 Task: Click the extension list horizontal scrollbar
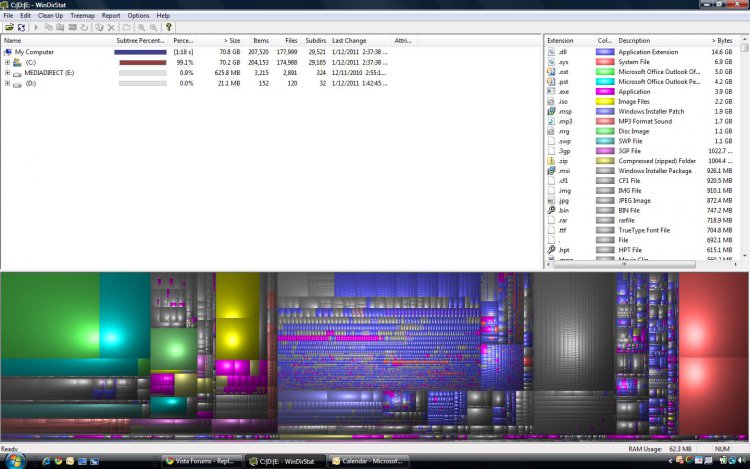tap(624, 264)
